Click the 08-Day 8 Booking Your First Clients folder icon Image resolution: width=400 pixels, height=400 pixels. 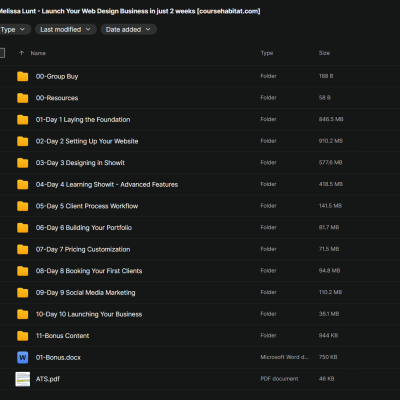tap(23, 271)
